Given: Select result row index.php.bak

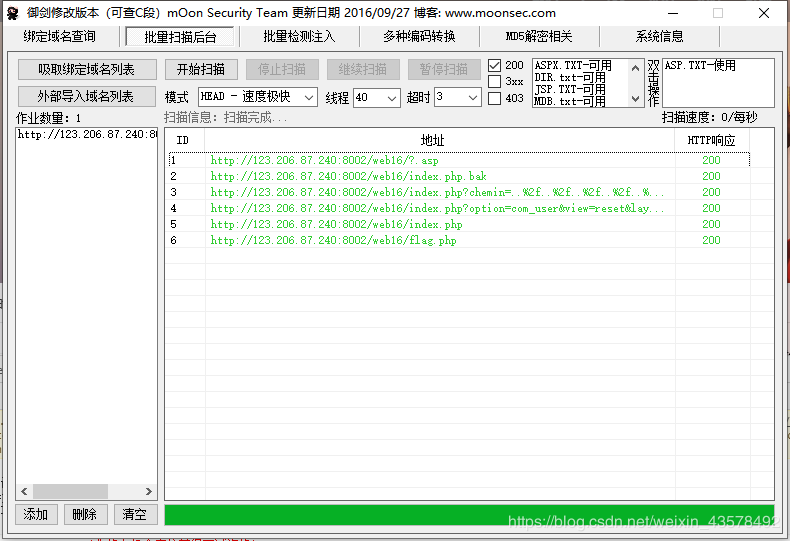Looking at the screenshot, I should 459,176.
